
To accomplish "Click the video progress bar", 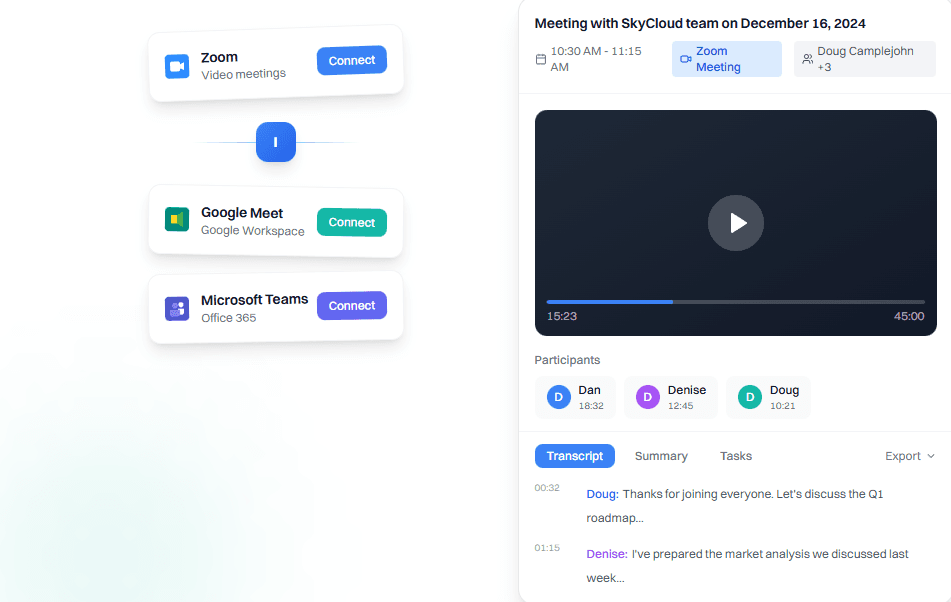I will coord(735,300).
